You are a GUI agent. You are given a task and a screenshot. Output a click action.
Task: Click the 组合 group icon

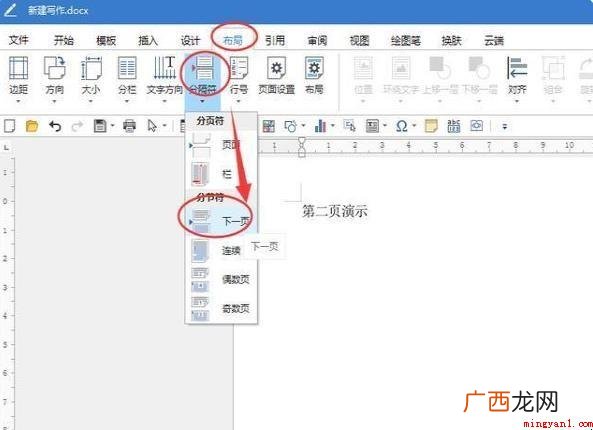coord(553,69)
